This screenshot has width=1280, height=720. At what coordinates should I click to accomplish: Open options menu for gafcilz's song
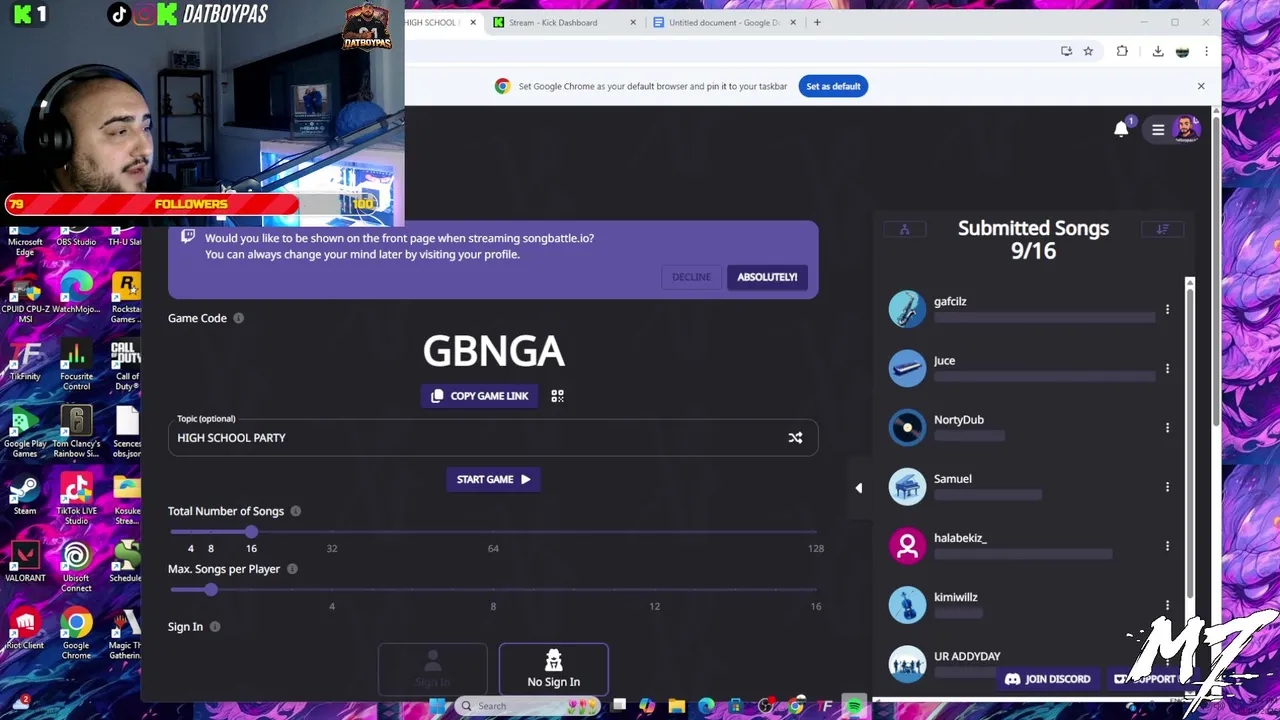click(1167, 310)
